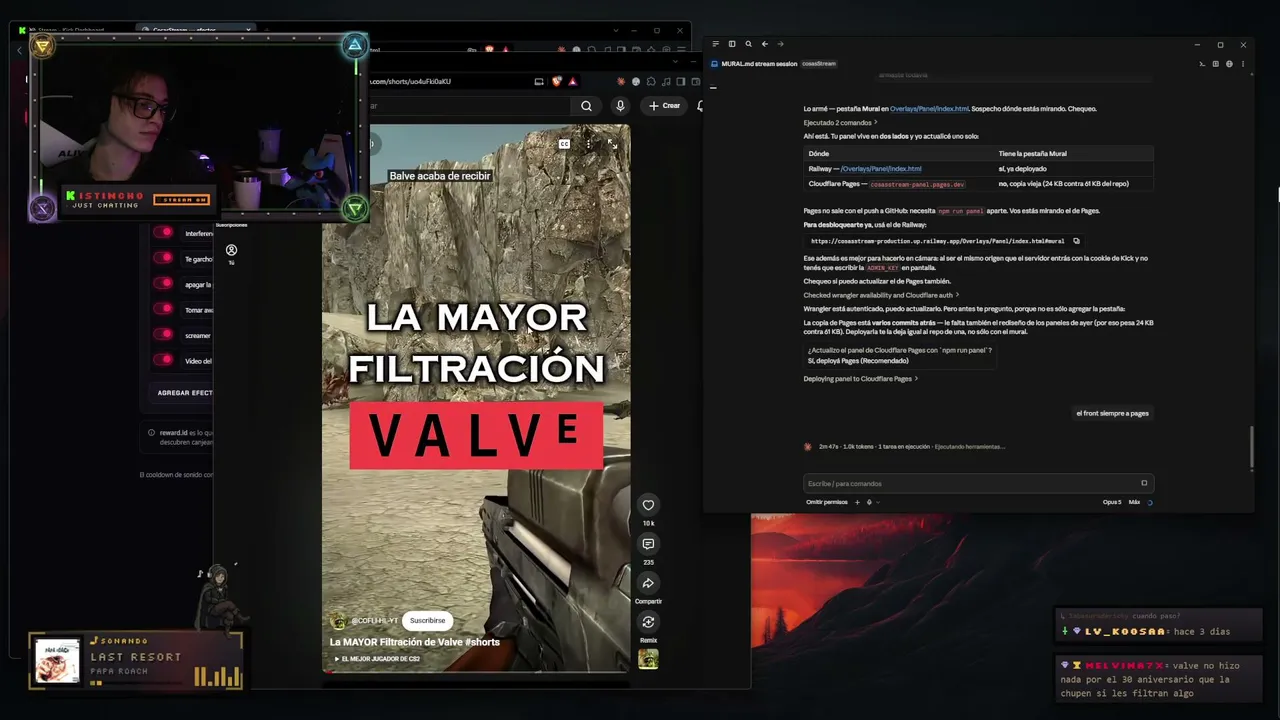
Task: Click the '1 tarea en ejecución' status text
Action: [x=904, y=447]
